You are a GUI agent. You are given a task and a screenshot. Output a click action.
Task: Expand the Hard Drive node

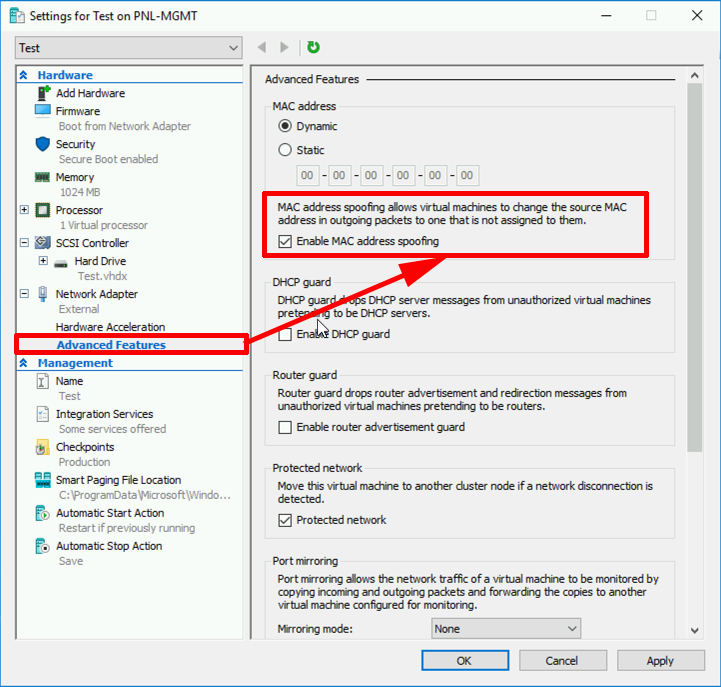coord(43,261)
